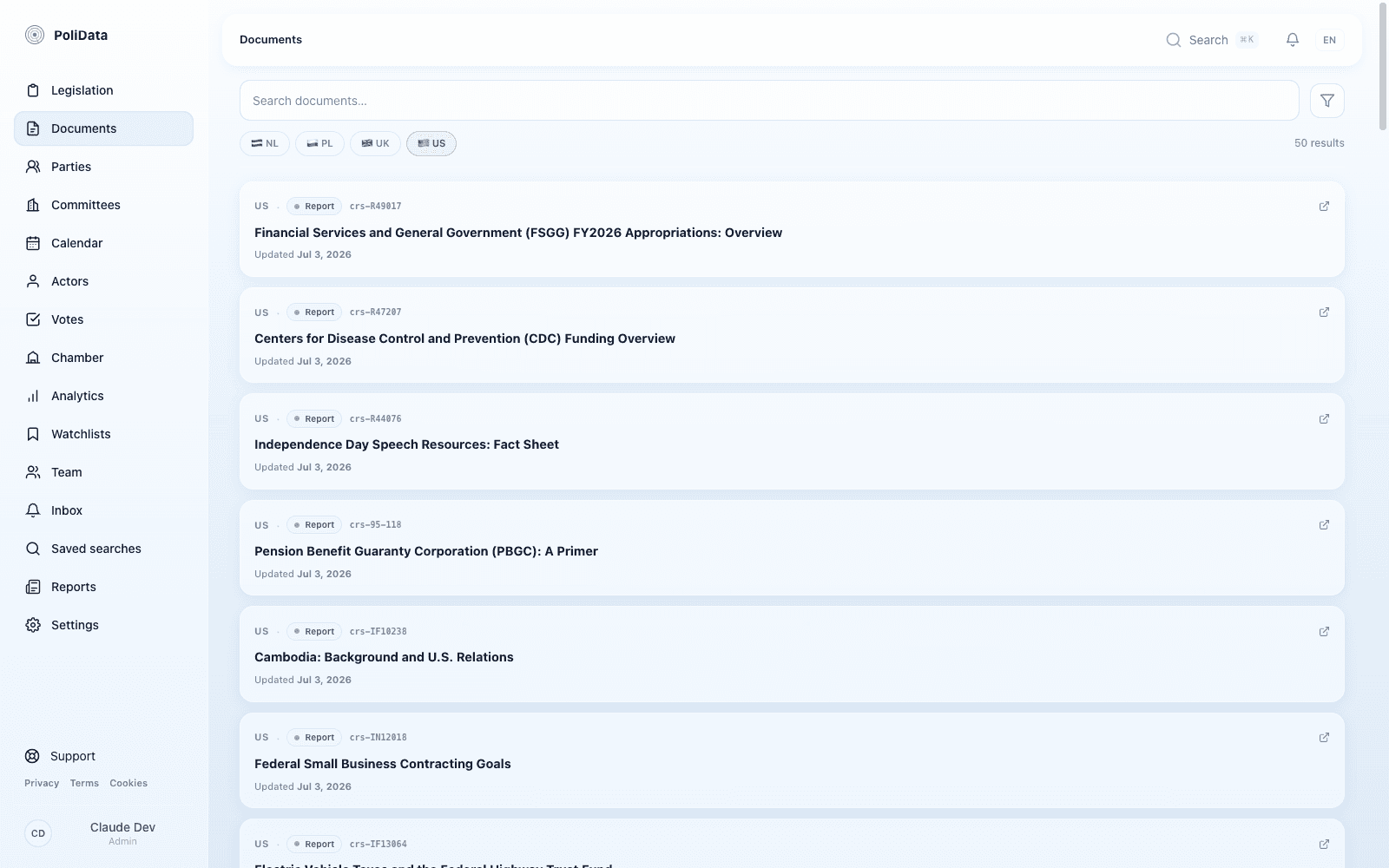
Task: Click Report tag on crs-R47207 card
Action: click(x=314, y=312)
